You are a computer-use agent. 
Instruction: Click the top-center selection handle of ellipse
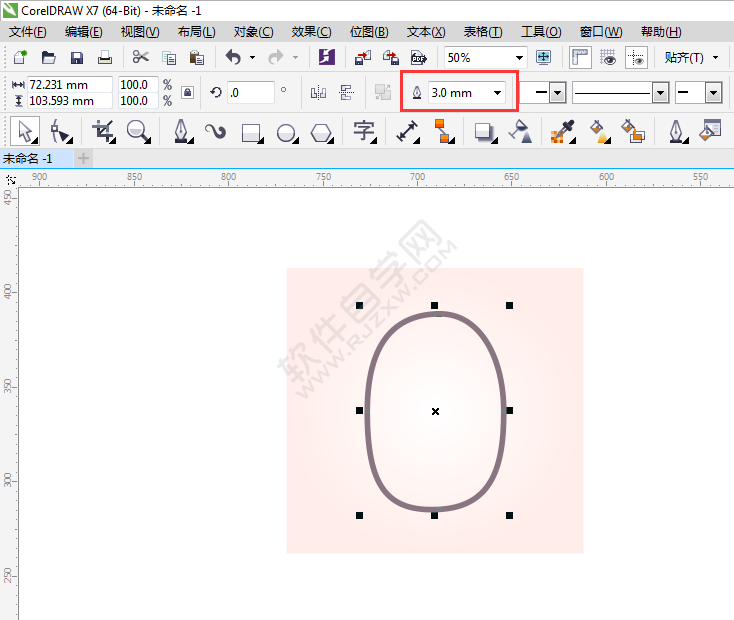(434, 305)
